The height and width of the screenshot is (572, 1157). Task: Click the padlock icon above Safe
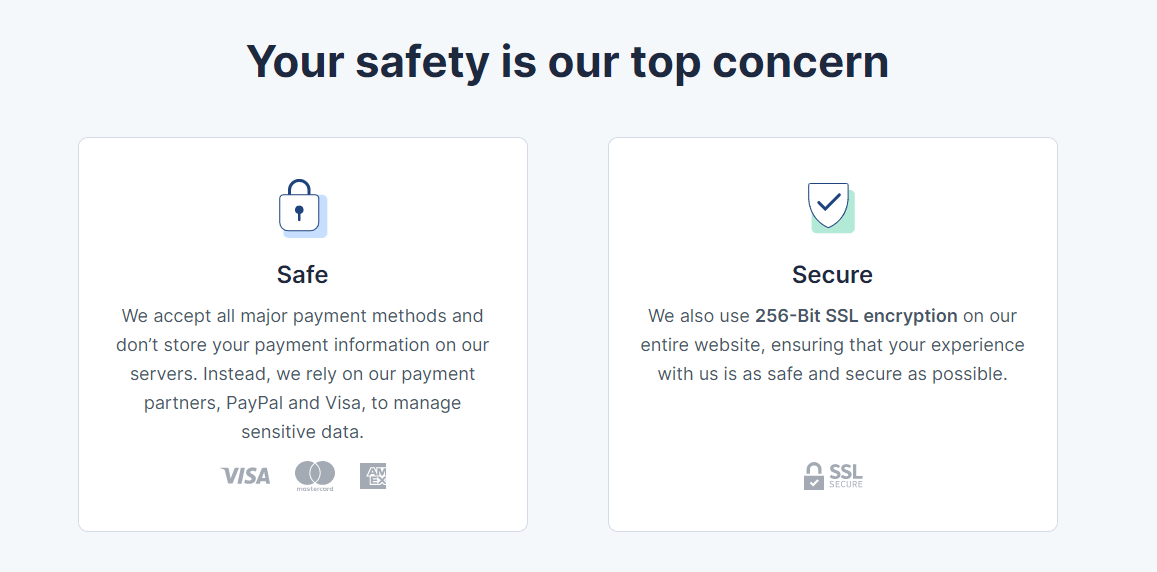click(303, 208)
